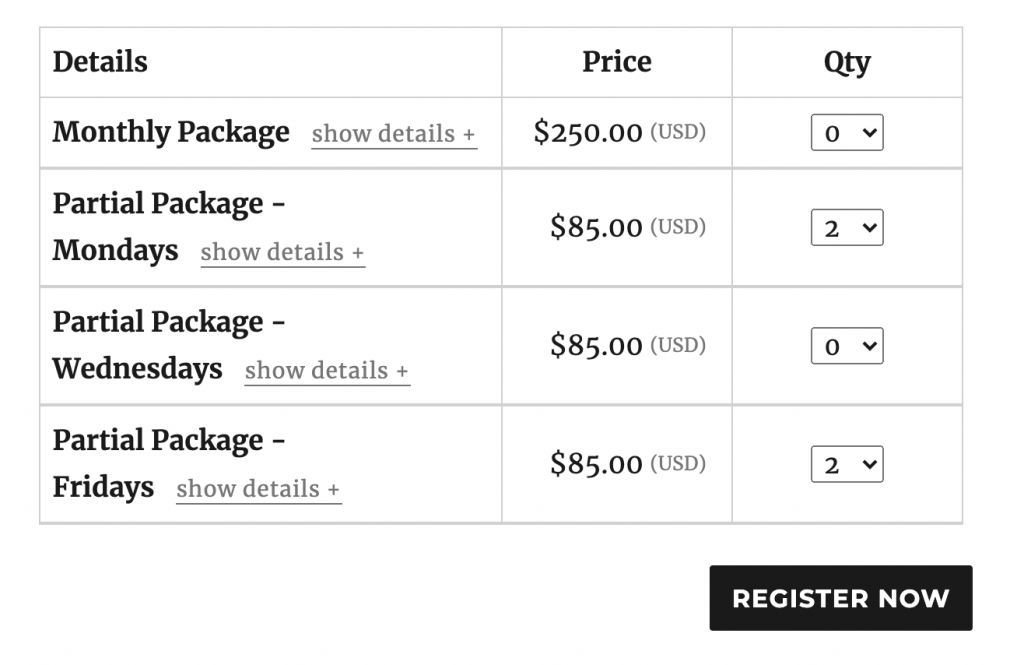Open the quantity selector for Wednesdays package
Screen dimensions: 1024x665
coord(847,346)
